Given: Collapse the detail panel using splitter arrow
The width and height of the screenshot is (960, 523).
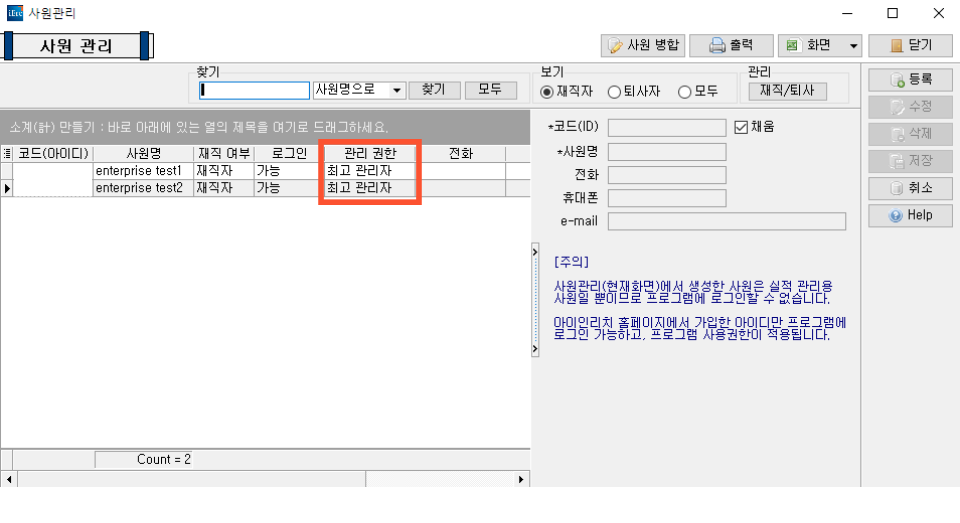Looking at the screenshot, I should (x=535, y=256).
